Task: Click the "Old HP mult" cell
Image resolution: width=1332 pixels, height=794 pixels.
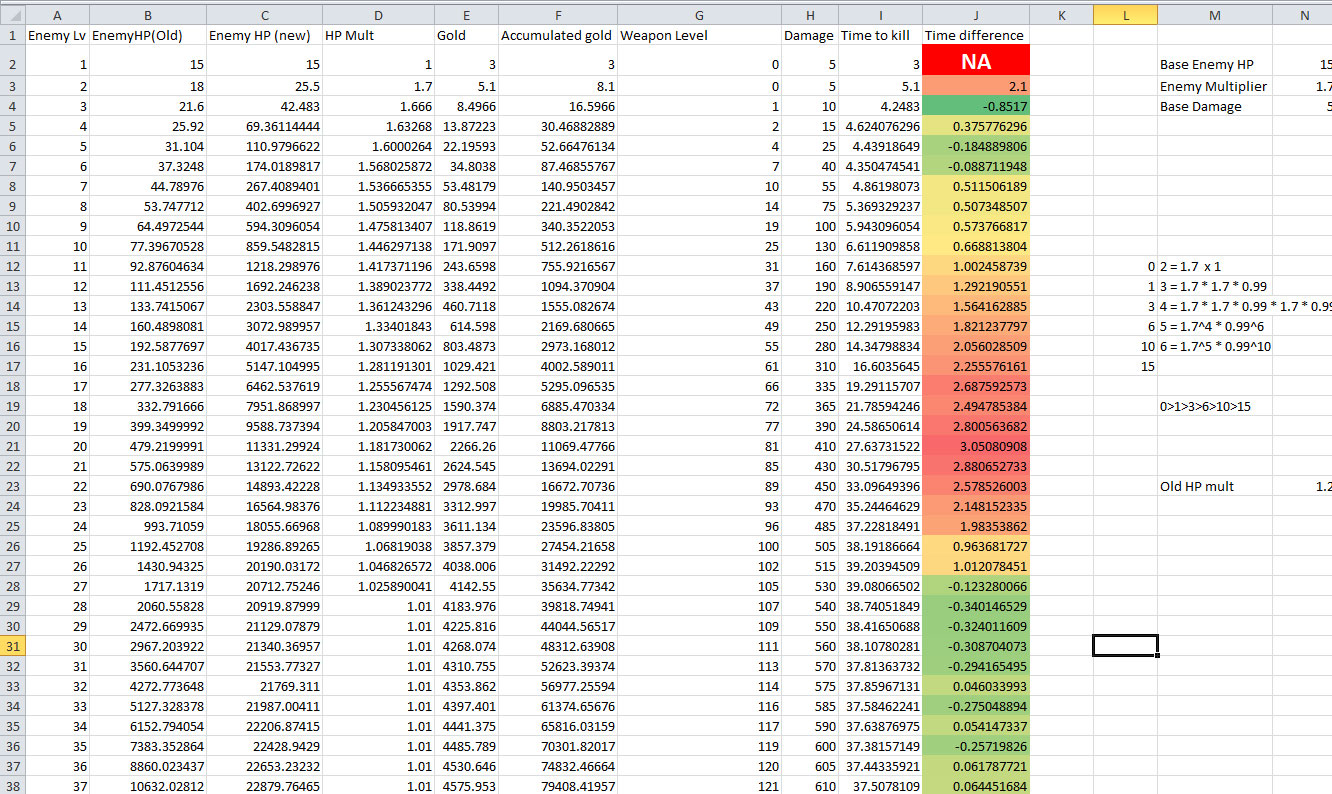Action: [x=1214, y=487]
